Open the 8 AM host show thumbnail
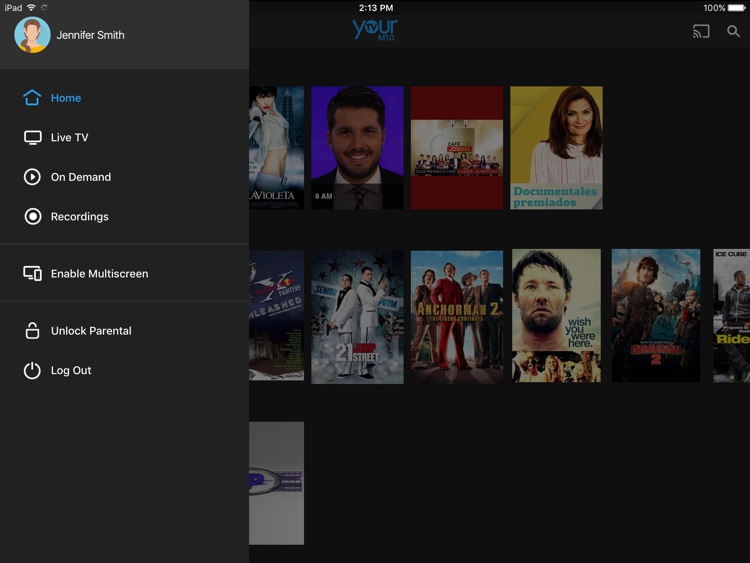This screenshot has height=563, width=750. pyautogui.click(x=357, y=148)
